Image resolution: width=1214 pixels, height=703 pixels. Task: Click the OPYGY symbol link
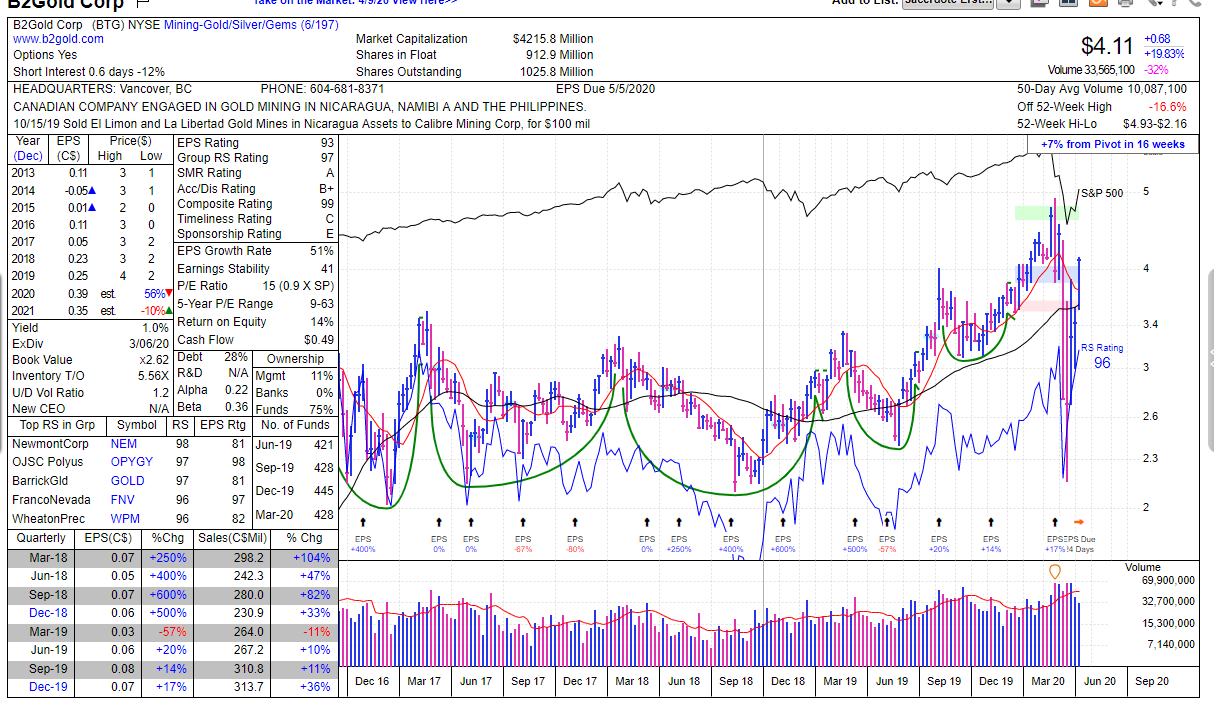click(x=132, y=462)
